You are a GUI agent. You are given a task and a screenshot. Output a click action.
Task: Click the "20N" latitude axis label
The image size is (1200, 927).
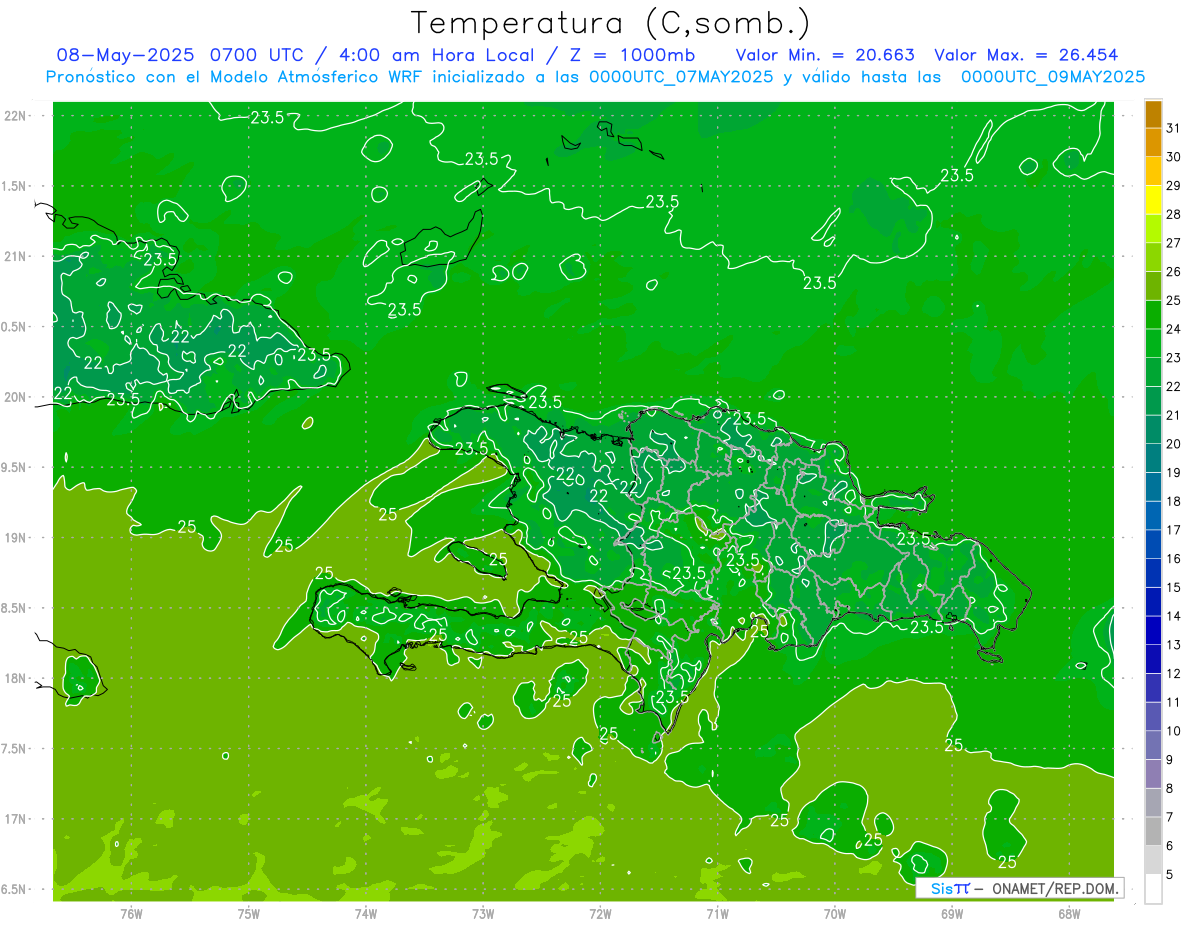tap(17, 397)
